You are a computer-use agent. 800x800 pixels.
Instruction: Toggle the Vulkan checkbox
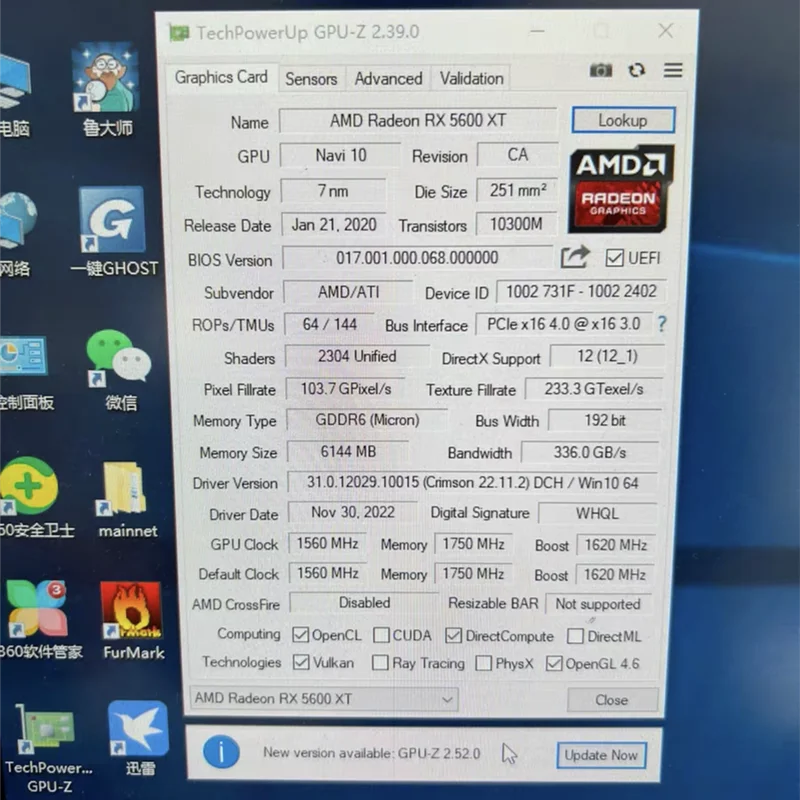[x=301, y=662]
